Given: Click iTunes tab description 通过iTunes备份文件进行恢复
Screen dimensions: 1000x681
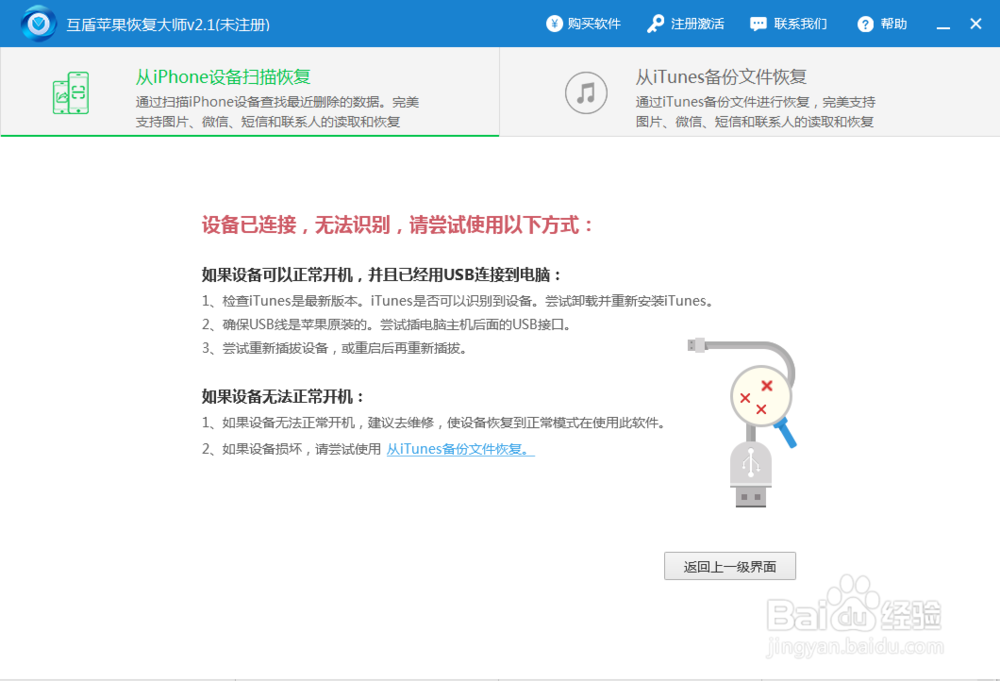Looking at the screenshot, I should point(756,112).
